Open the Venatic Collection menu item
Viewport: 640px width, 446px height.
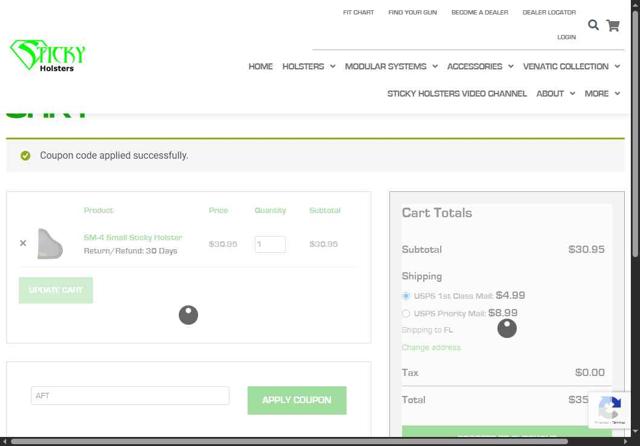point(566,66)
